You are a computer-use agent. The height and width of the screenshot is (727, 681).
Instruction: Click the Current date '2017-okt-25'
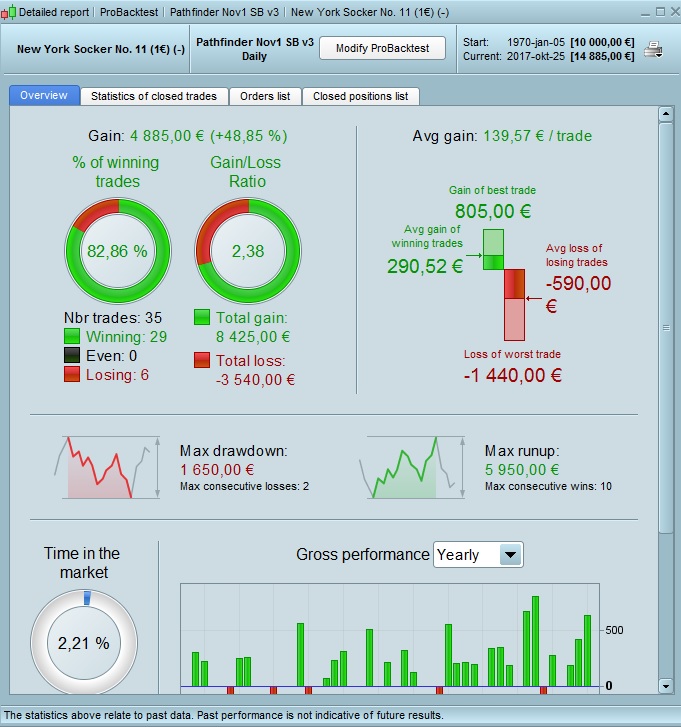click(x=536, y=57)
